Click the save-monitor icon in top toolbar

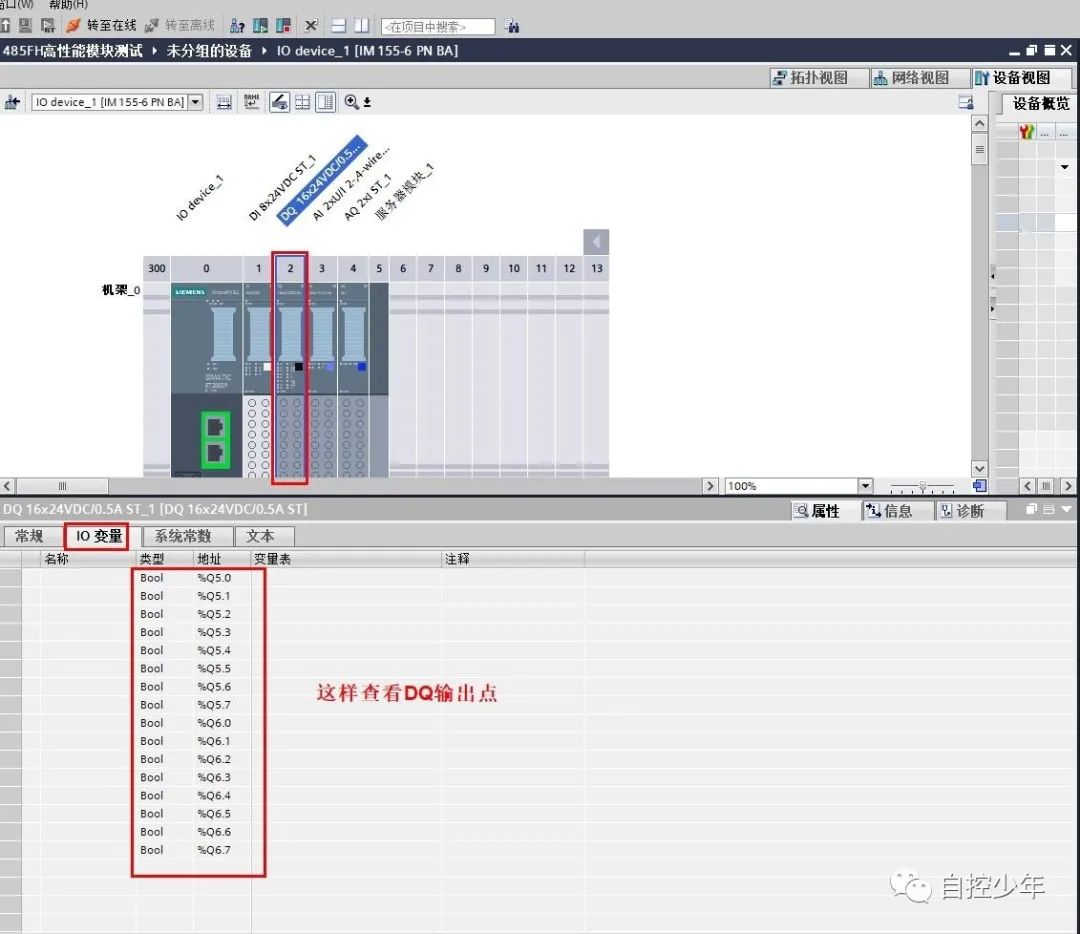coord(25,26)
